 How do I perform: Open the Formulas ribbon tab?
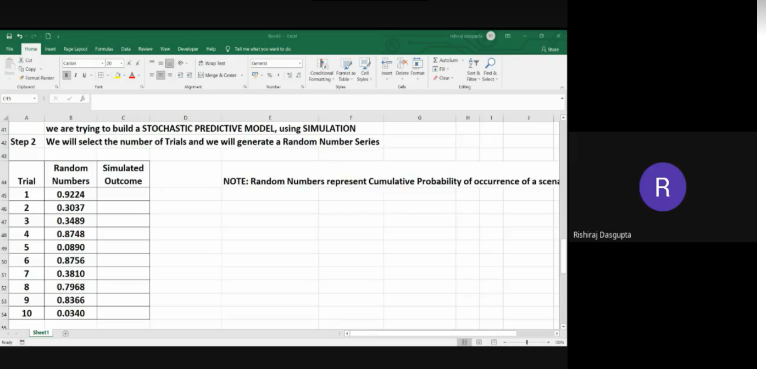tap(104, 49)
